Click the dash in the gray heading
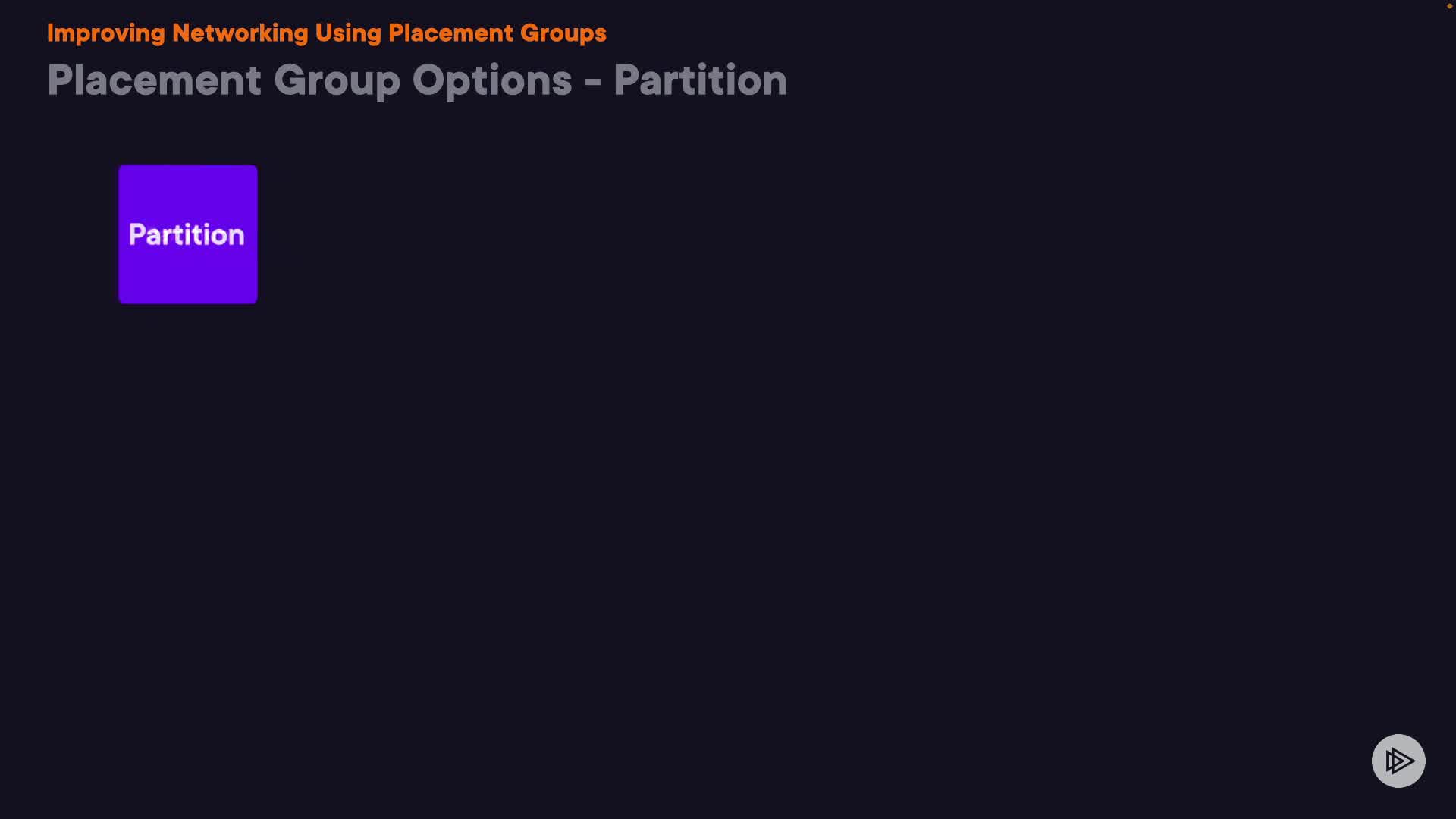This screenshot has width=1456, height=819. tap(592, 82)
